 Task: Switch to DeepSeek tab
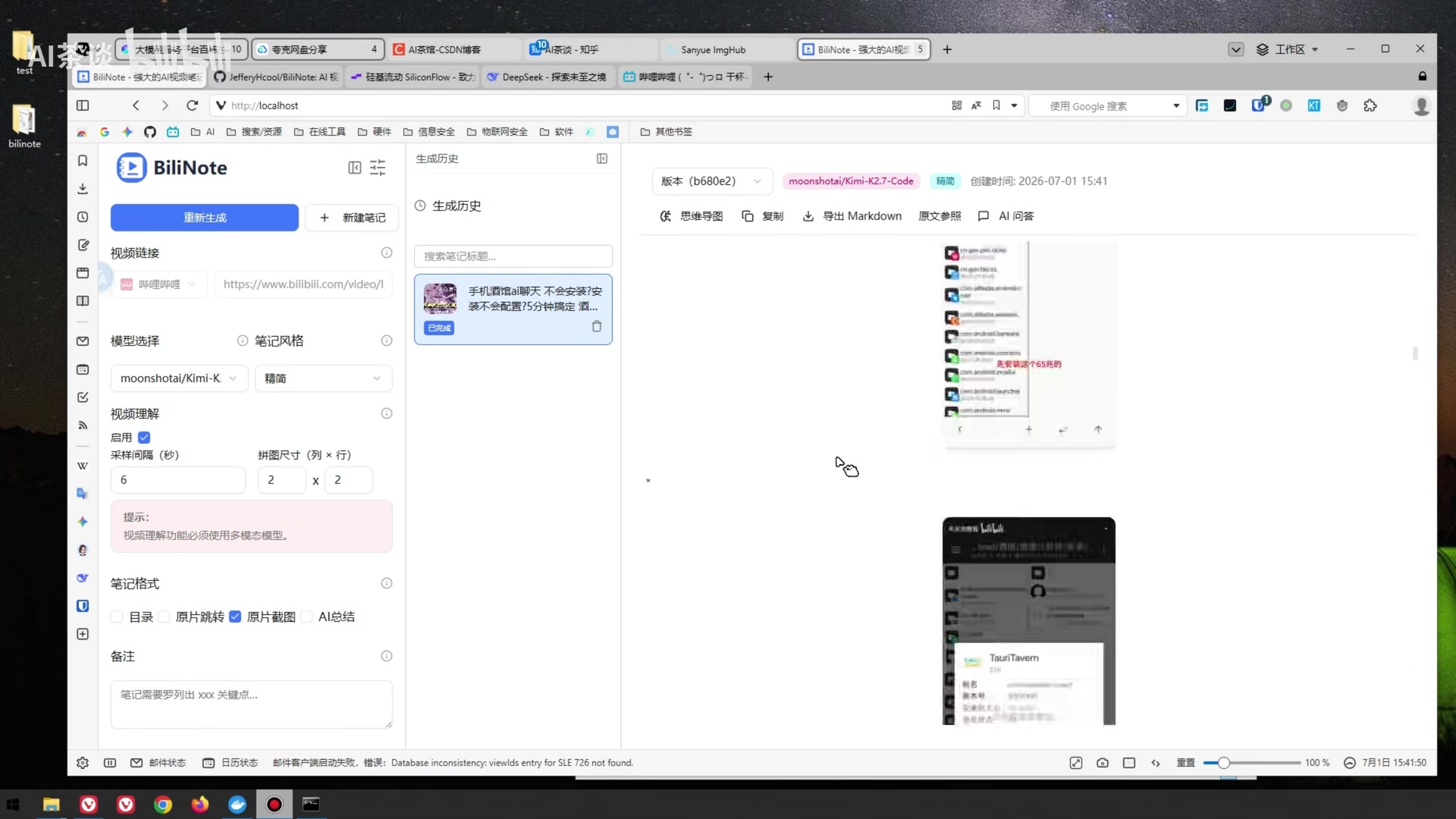549,77
